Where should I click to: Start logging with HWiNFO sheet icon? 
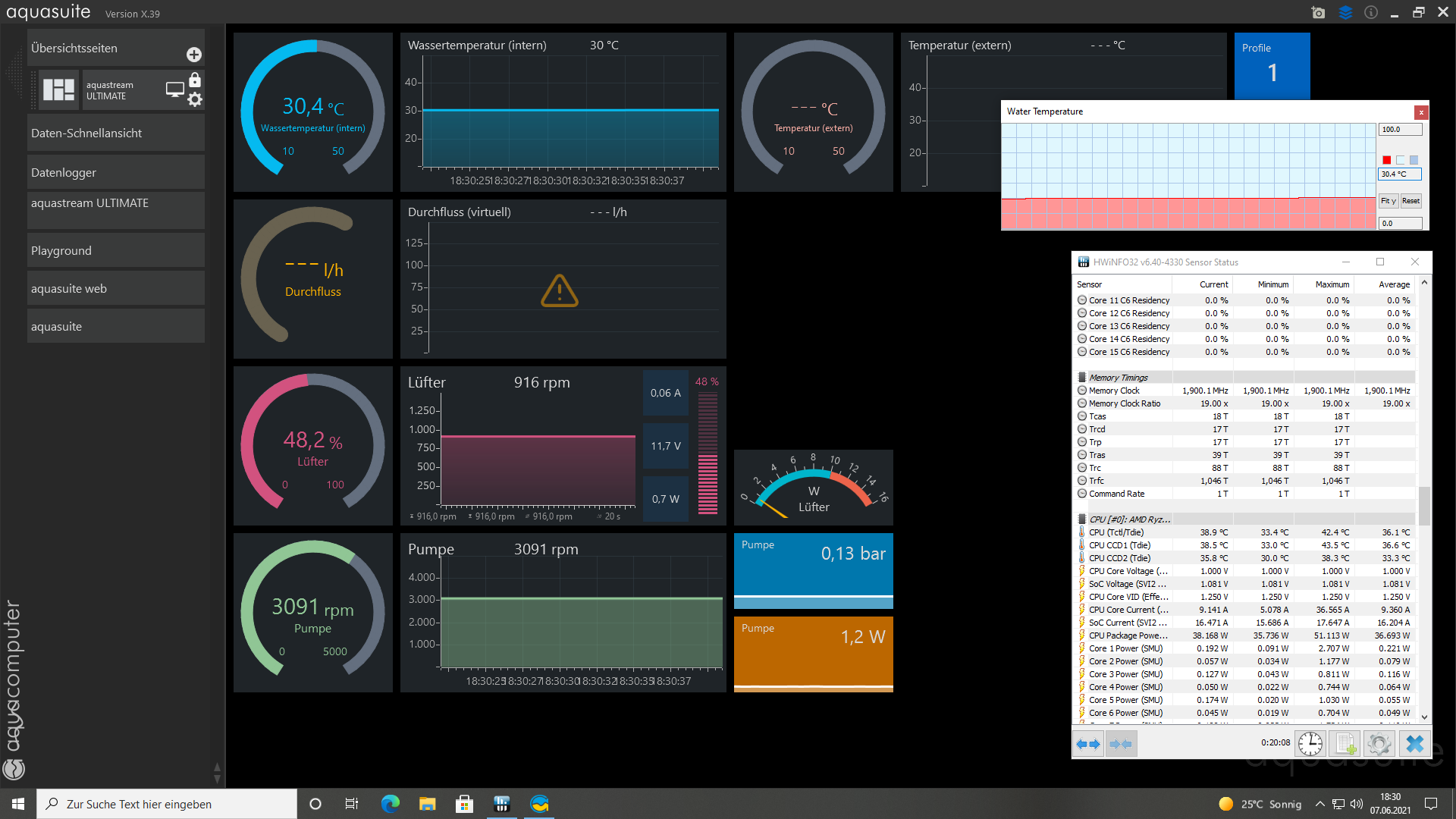[1345, 744]
